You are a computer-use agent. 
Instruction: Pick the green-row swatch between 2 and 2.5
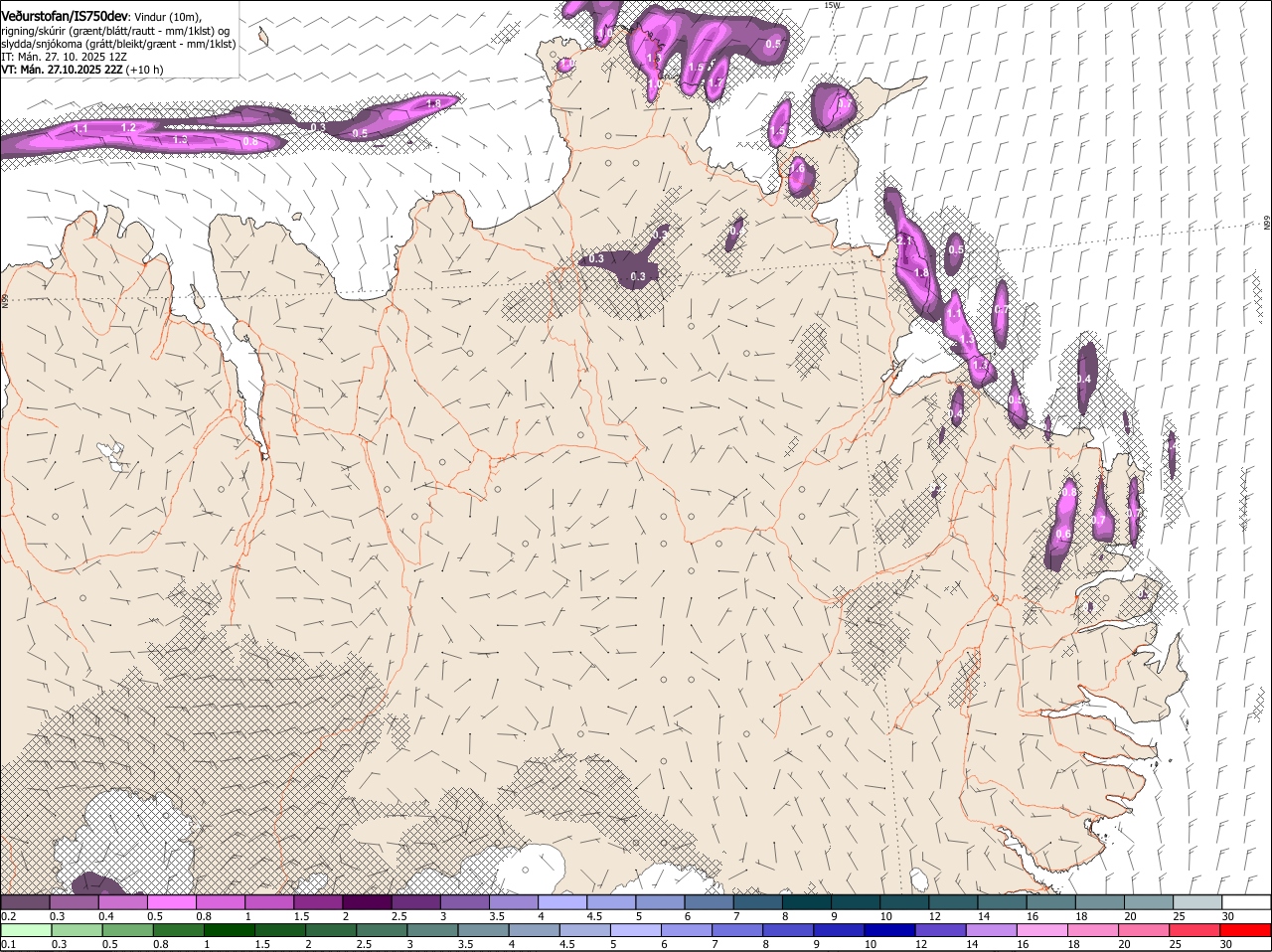pyautogui.click(x=330, y=930)
